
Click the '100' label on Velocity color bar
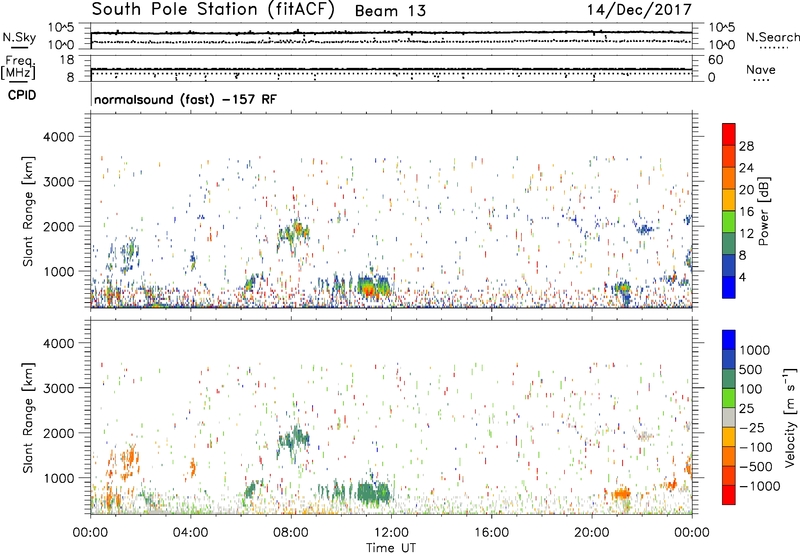point(751,389)
